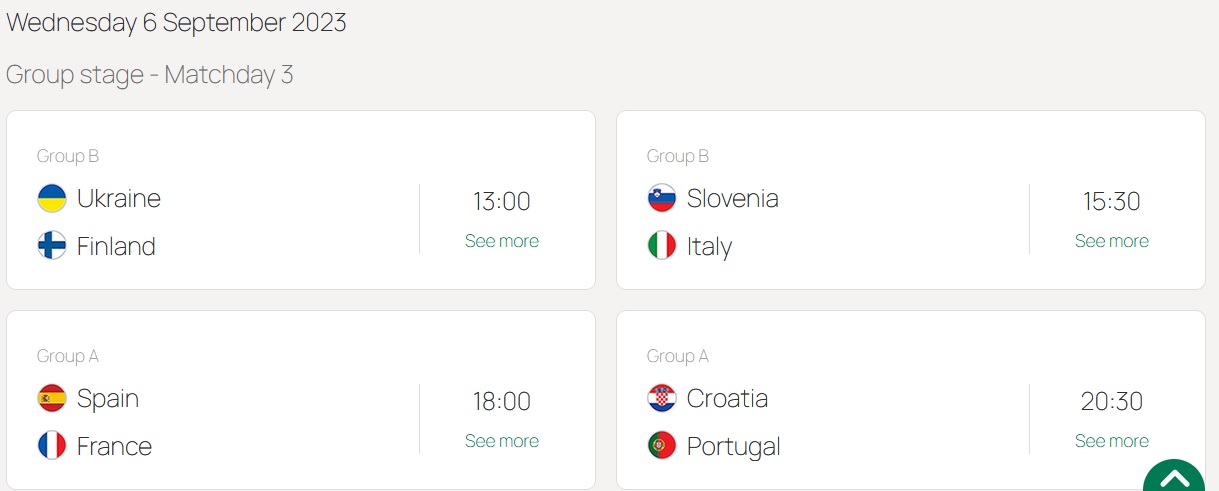Screen dimensions: 1219x491
Task: Open See more for Ukraine vs Finland
Action: (x=502, y=241)
